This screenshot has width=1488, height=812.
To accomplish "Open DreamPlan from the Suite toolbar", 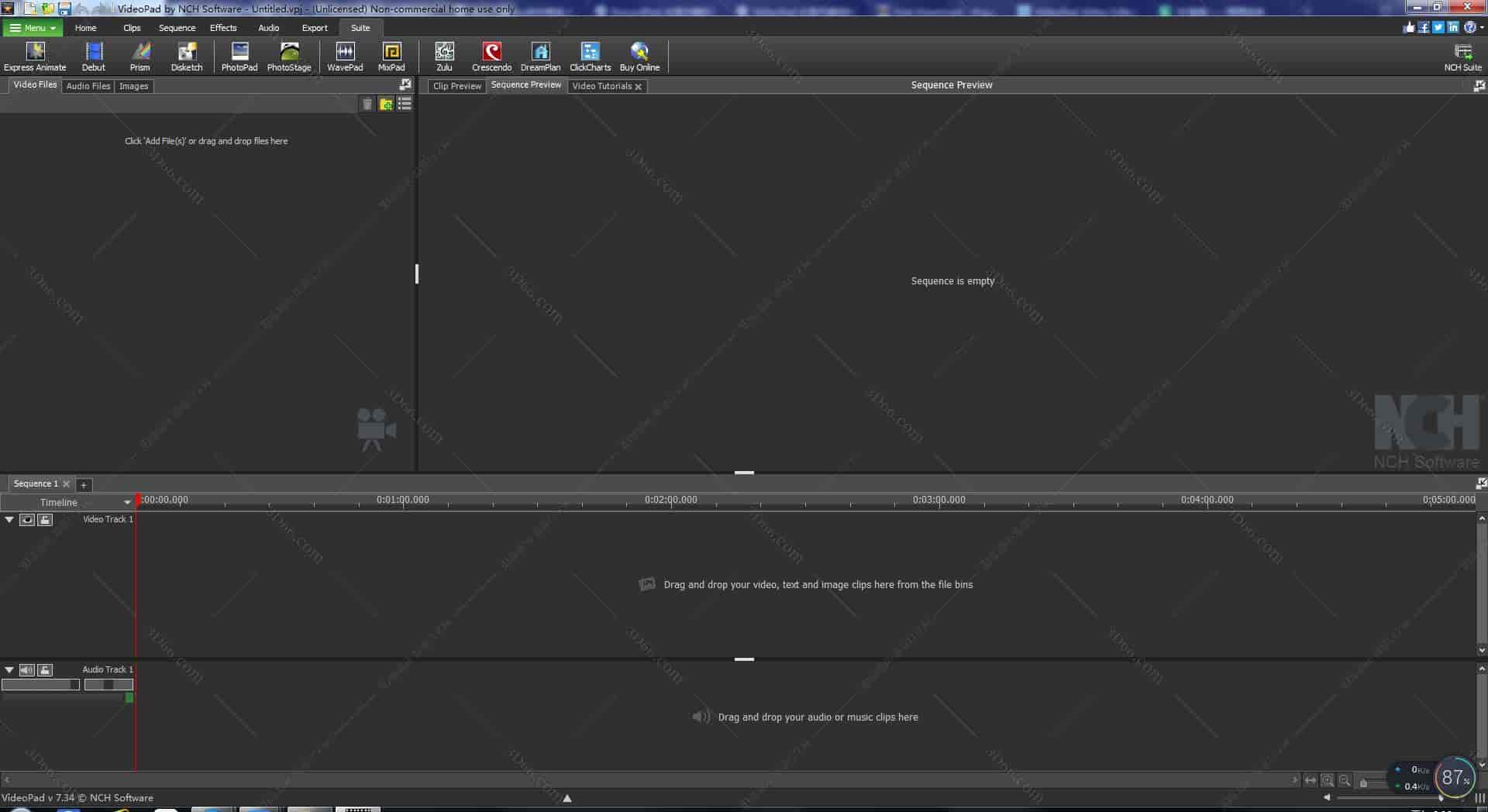I will [540, 54].
